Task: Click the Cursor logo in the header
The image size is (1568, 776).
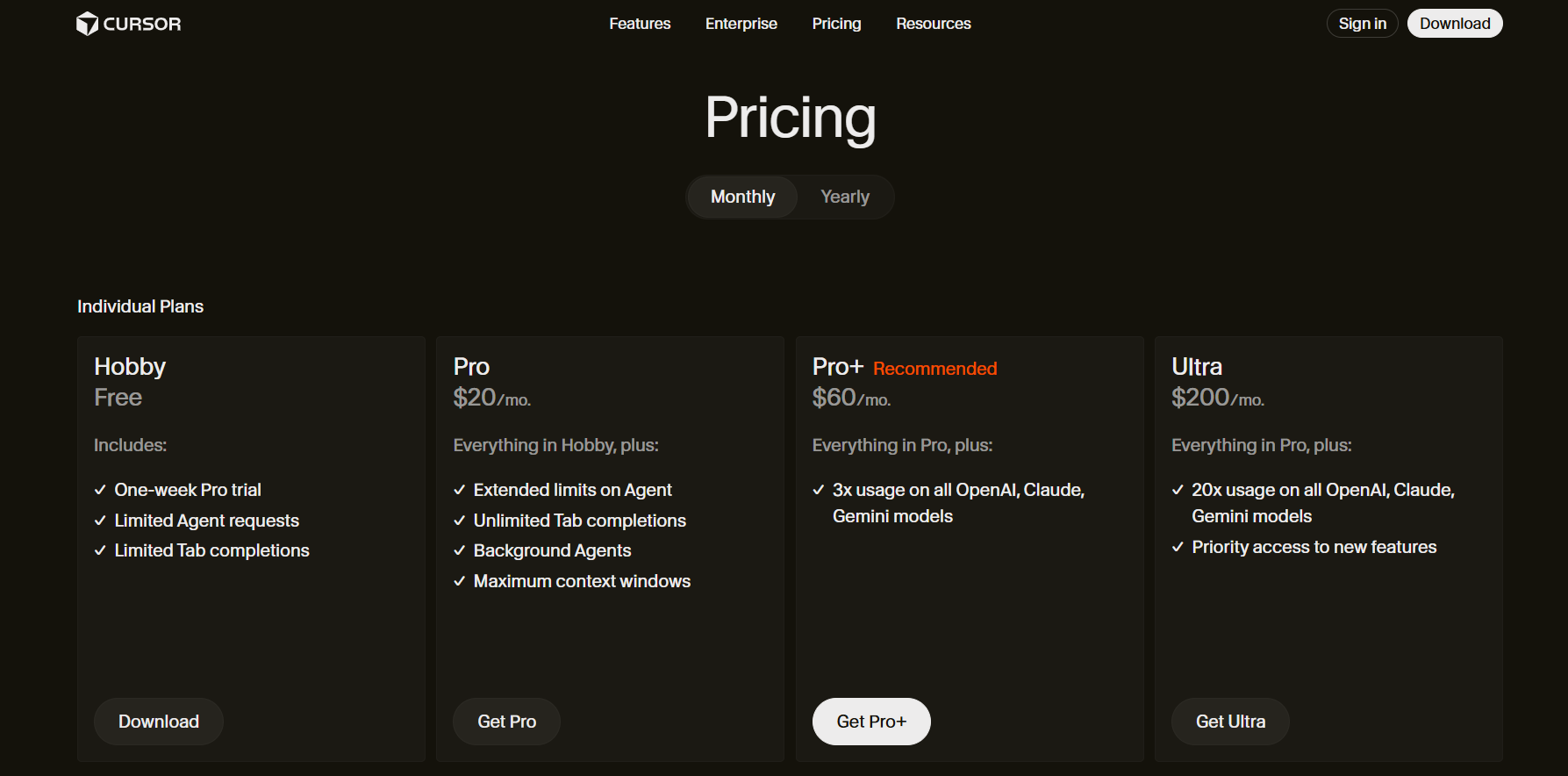Action: [x=128, y=24]
